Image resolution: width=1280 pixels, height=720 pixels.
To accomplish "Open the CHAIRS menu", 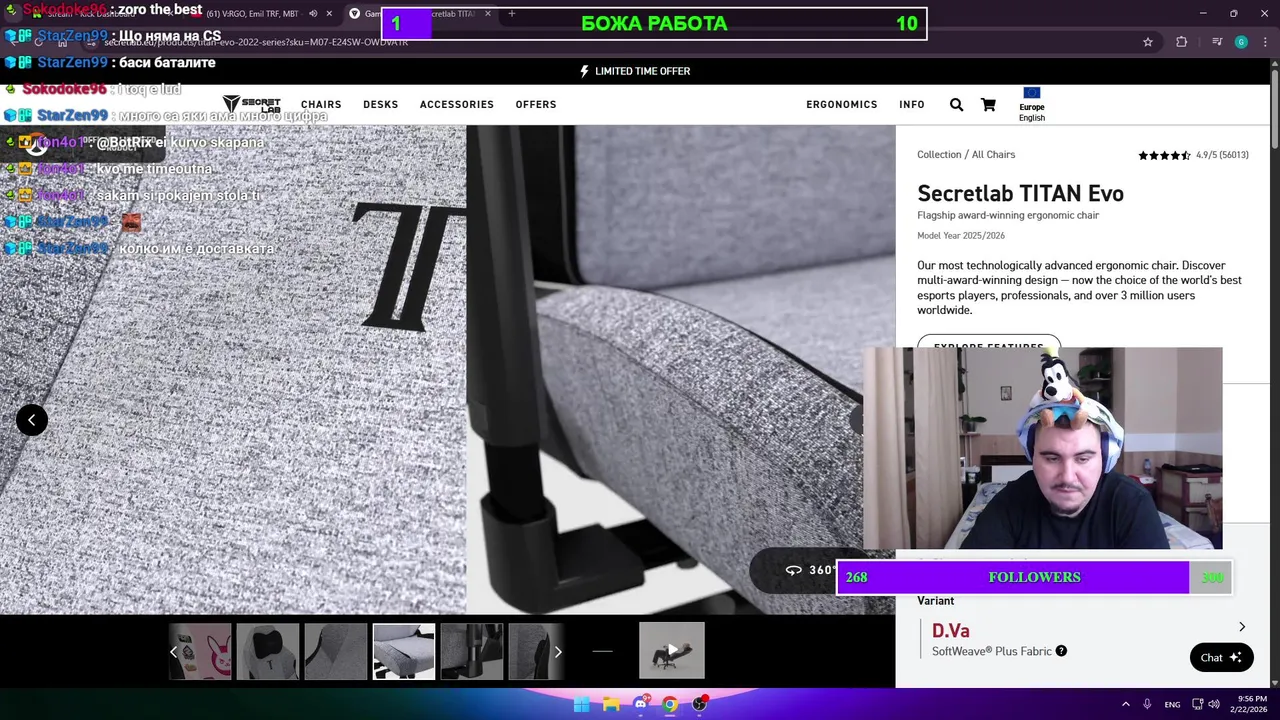I will click(x=321, y=104).
